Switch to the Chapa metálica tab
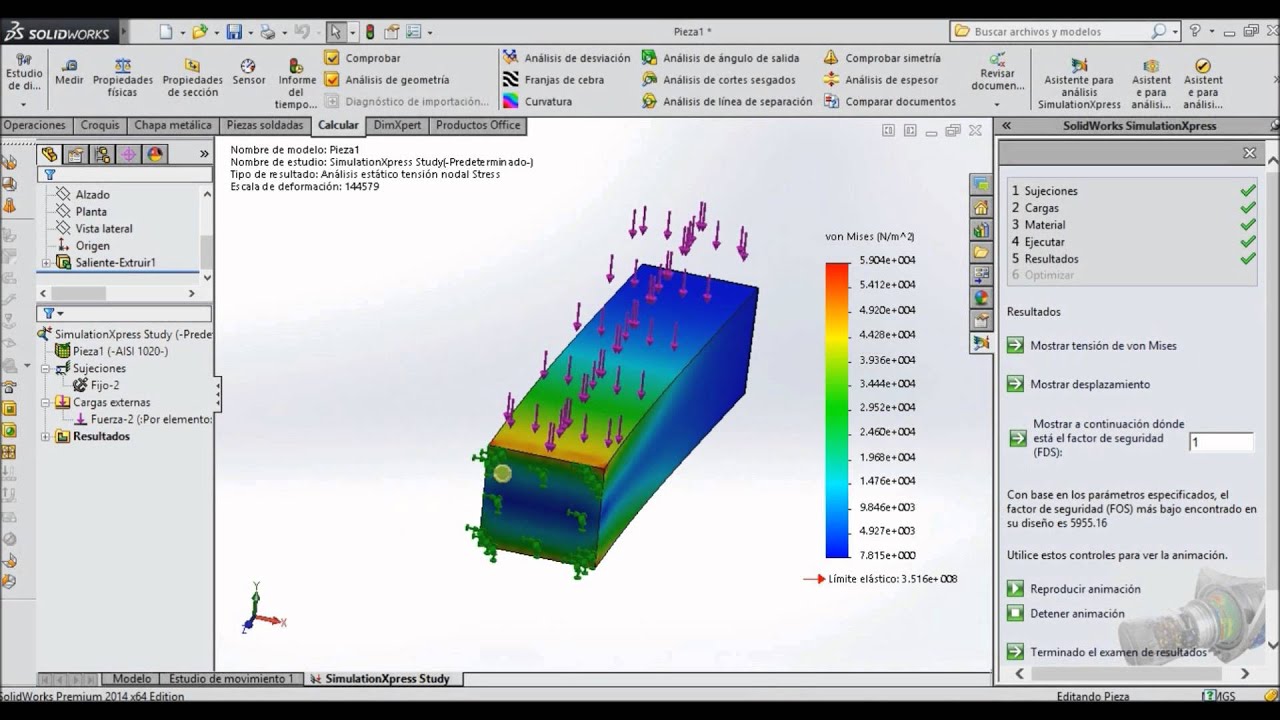 click(173, 125)
